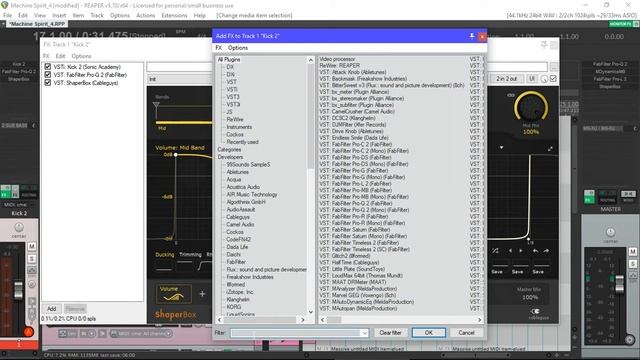Screen dimensions: 640x360
Task: Select the Categories tree node
Action: [x=229, y=150]
